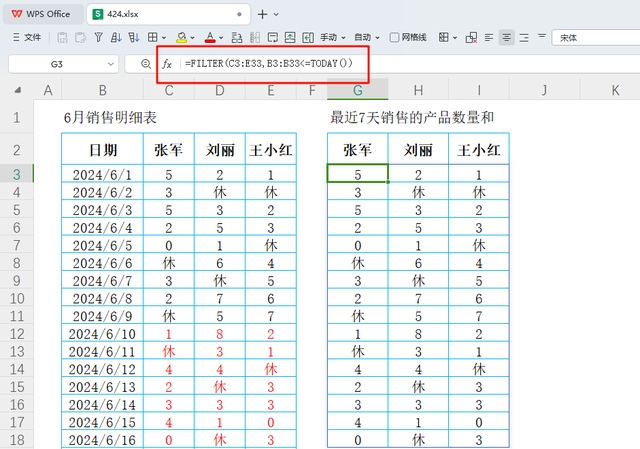Open the Name Box dropdown showing G3
The height and width of the screenshot is (449, 640).
tap(111, 64)
